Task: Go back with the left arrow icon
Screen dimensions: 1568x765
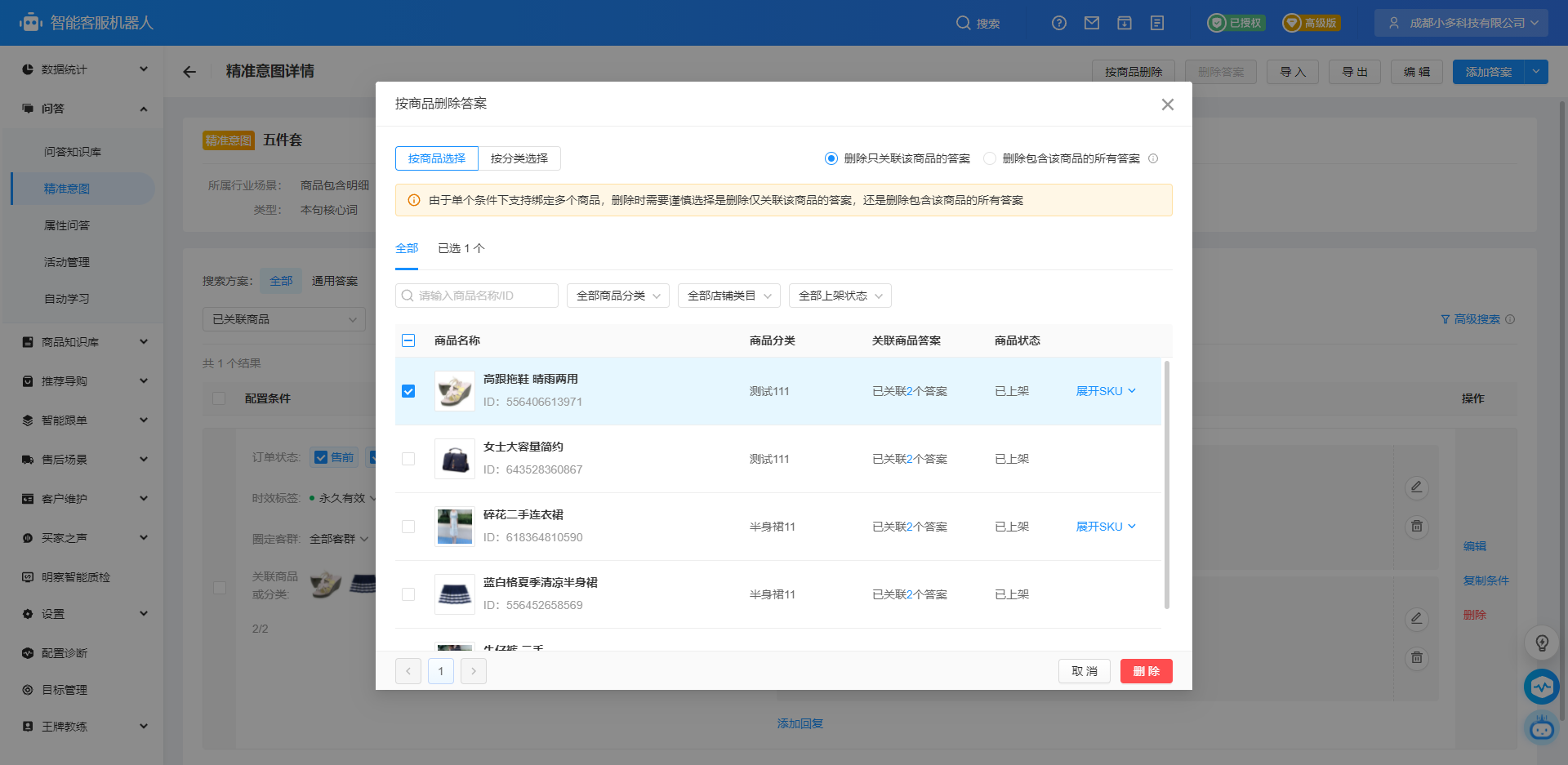Action: [x=189, y=72]
